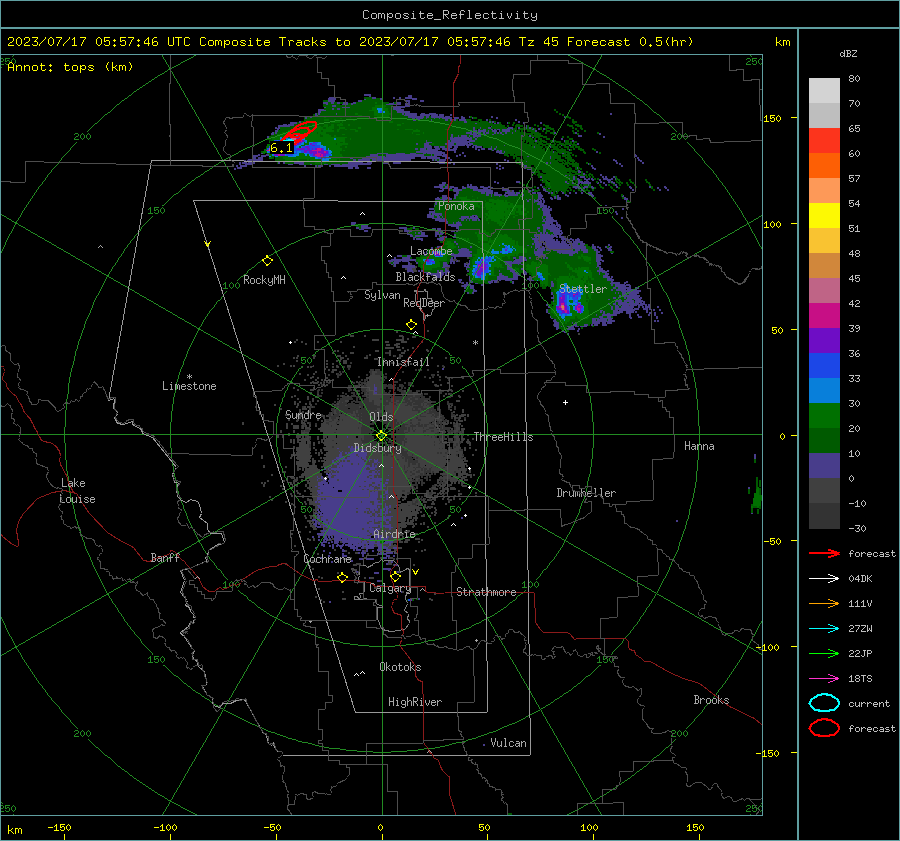Click the Airdrie label

coord(394,534)
